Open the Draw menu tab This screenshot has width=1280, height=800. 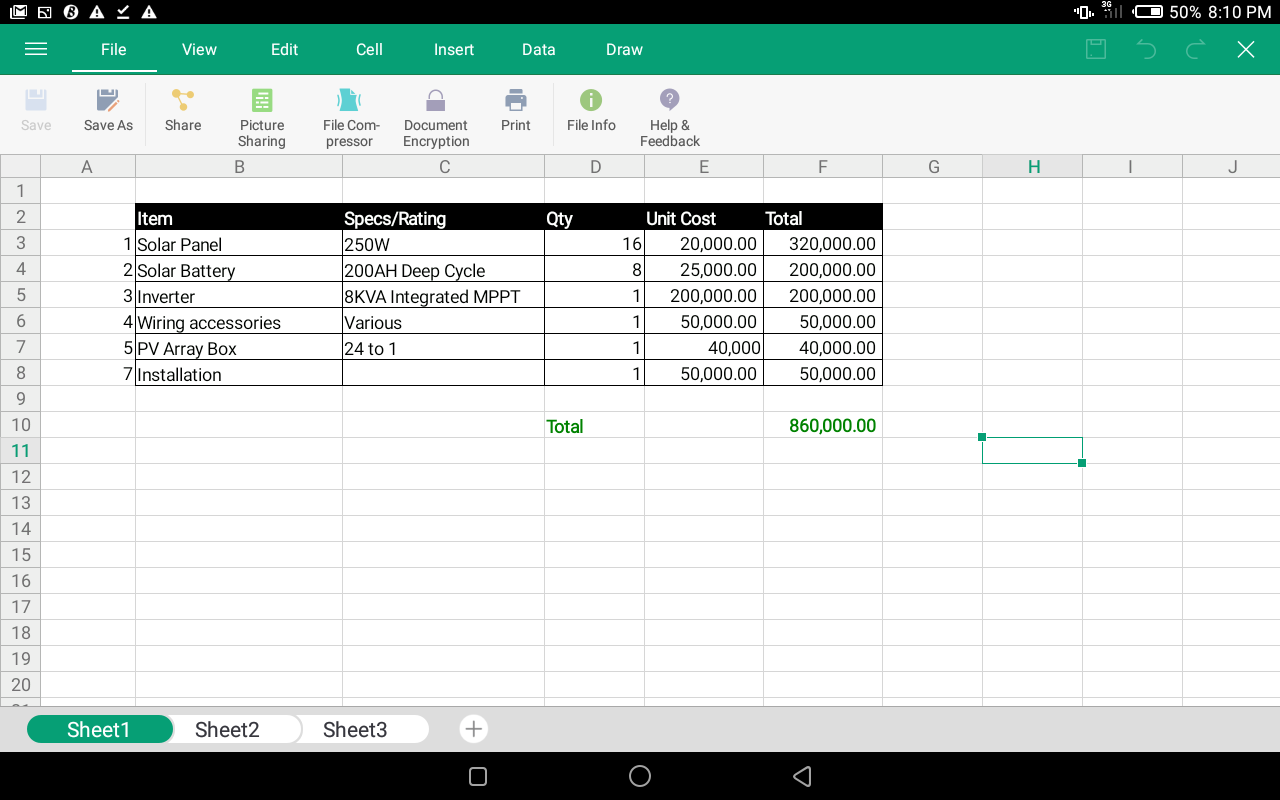(624, 49)
